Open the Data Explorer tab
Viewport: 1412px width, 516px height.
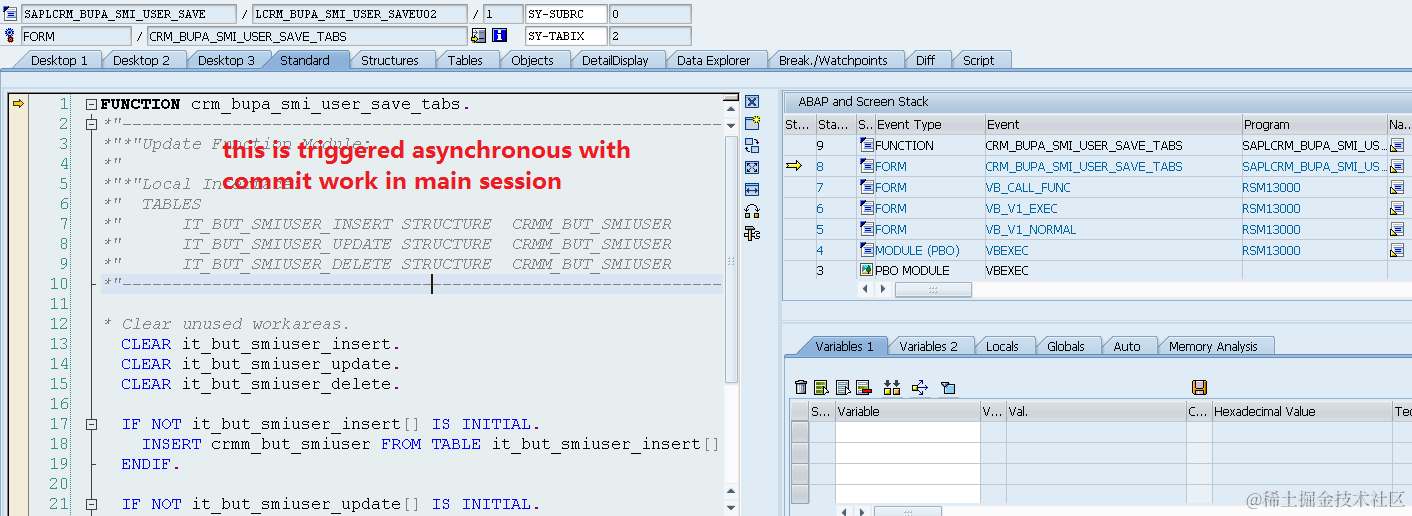713,60
